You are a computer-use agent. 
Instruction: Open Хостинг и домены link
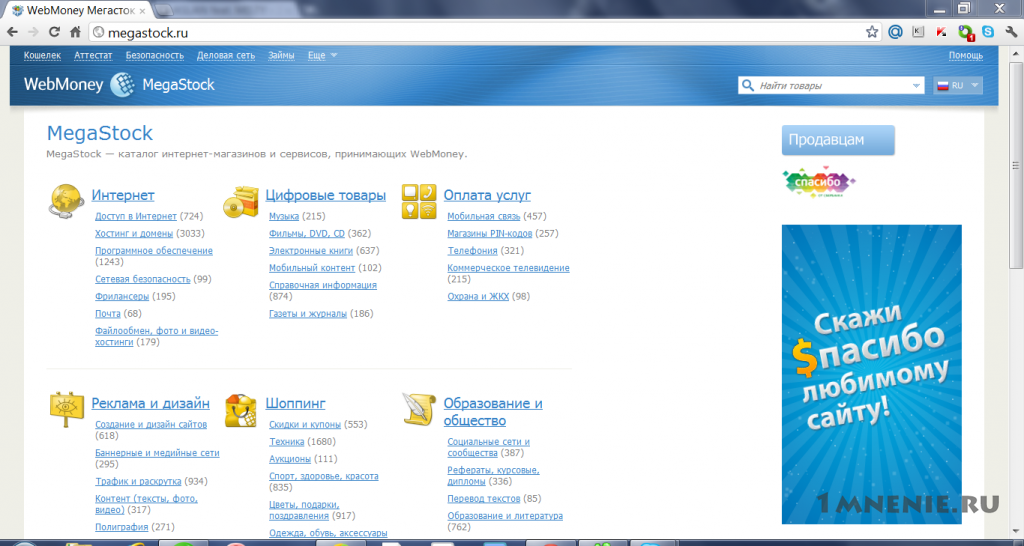134,233
